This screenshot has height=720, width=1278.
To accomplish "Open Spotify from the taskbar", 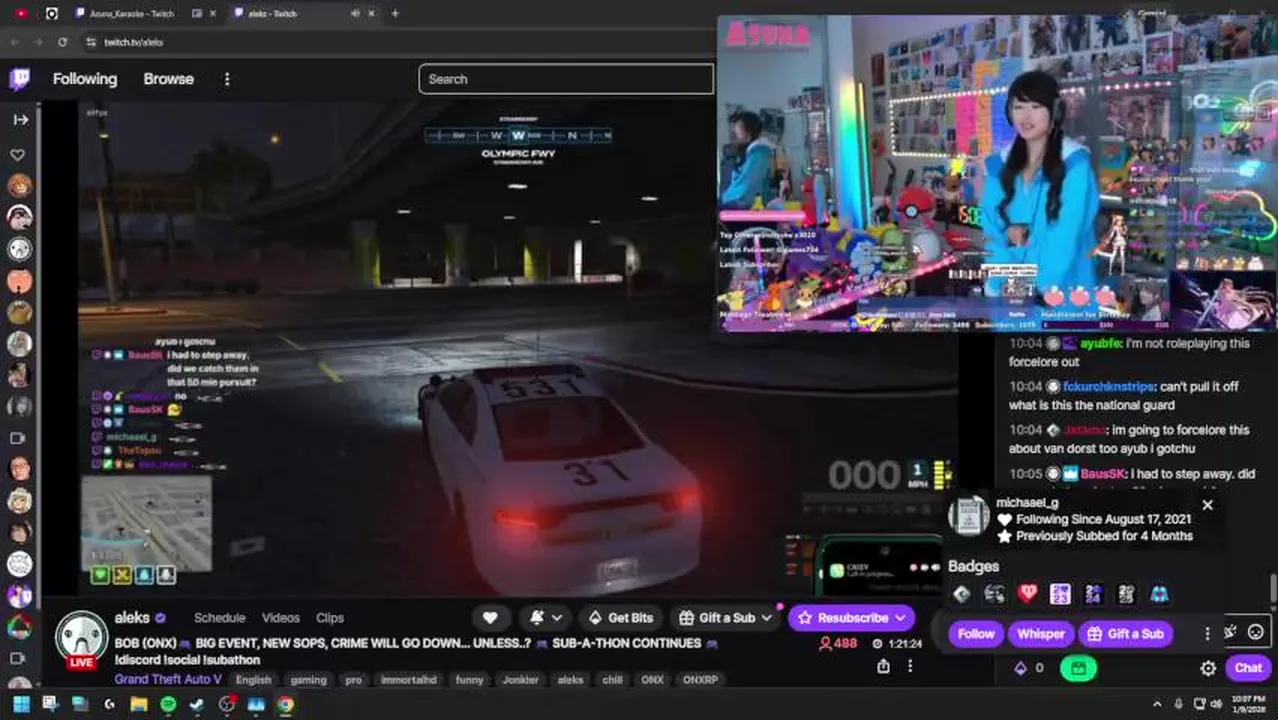I will coord(168,704).
